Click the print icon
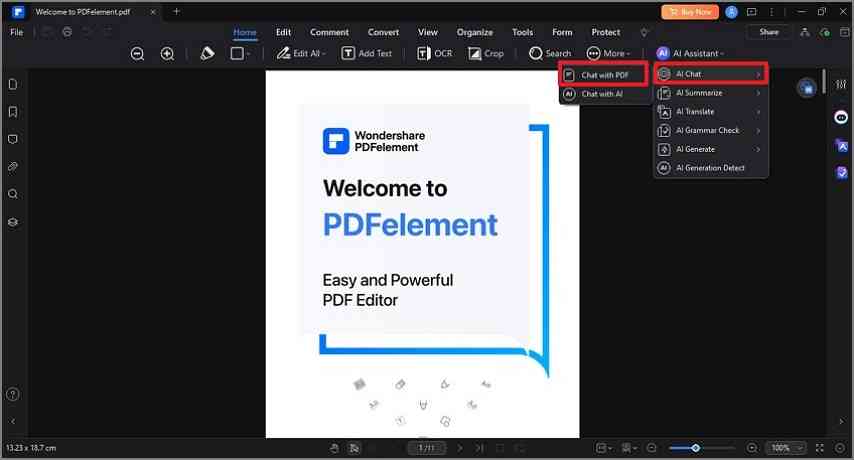The image size is (854, 460). point(67,32)
